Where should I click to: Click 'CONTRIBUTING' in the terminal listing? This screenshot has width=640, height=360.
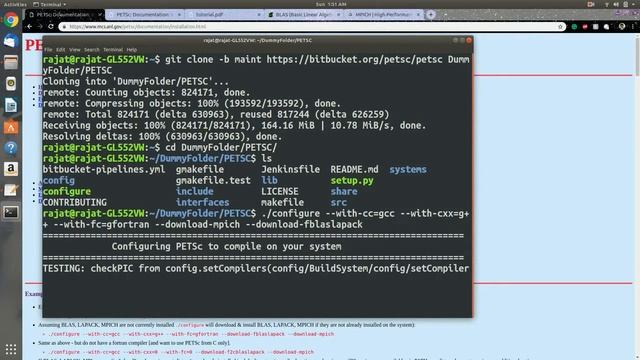pos(74,202)
